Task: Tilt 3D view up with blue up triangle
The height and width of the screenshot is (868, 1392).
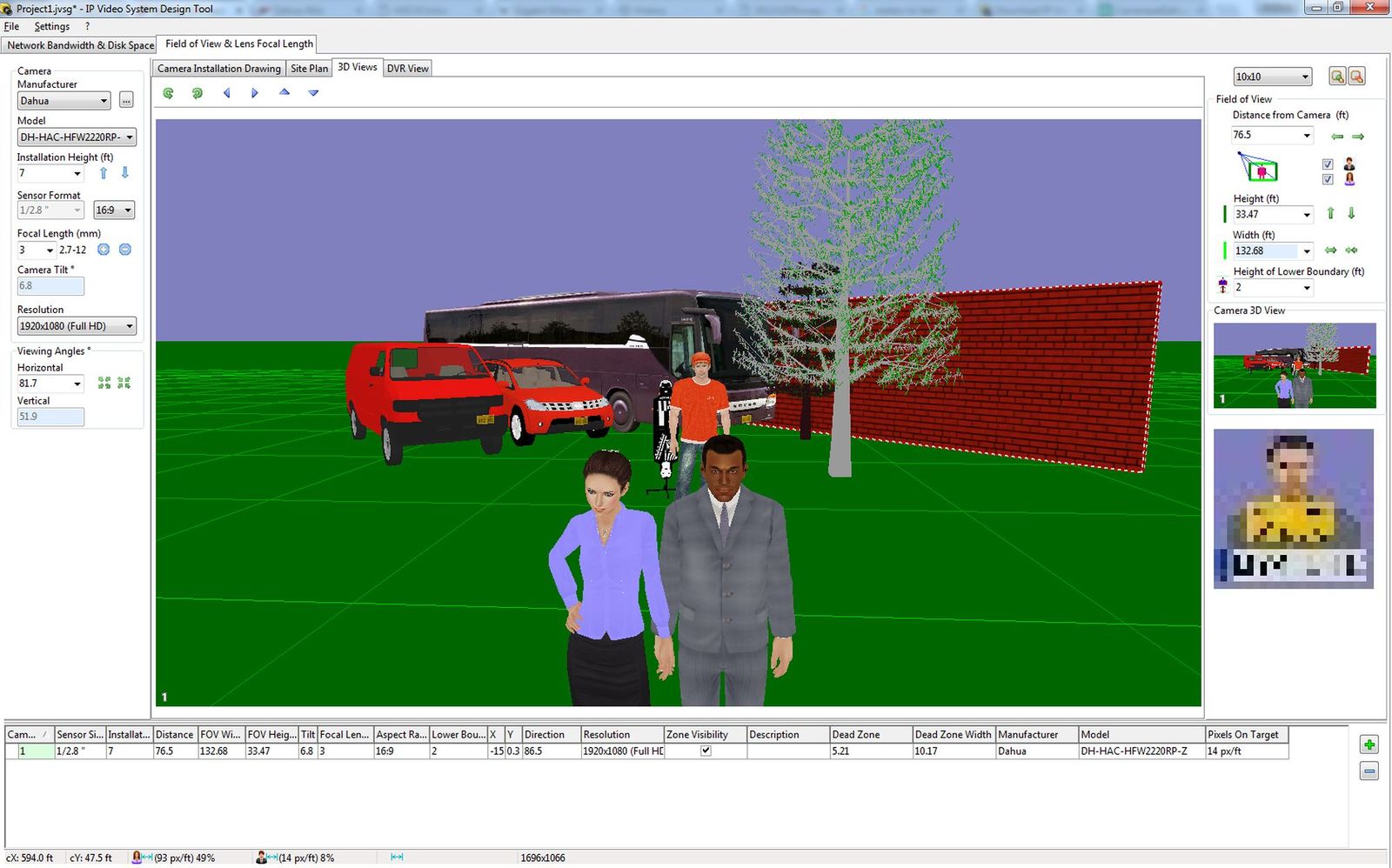Action: (x=284, y=92)
